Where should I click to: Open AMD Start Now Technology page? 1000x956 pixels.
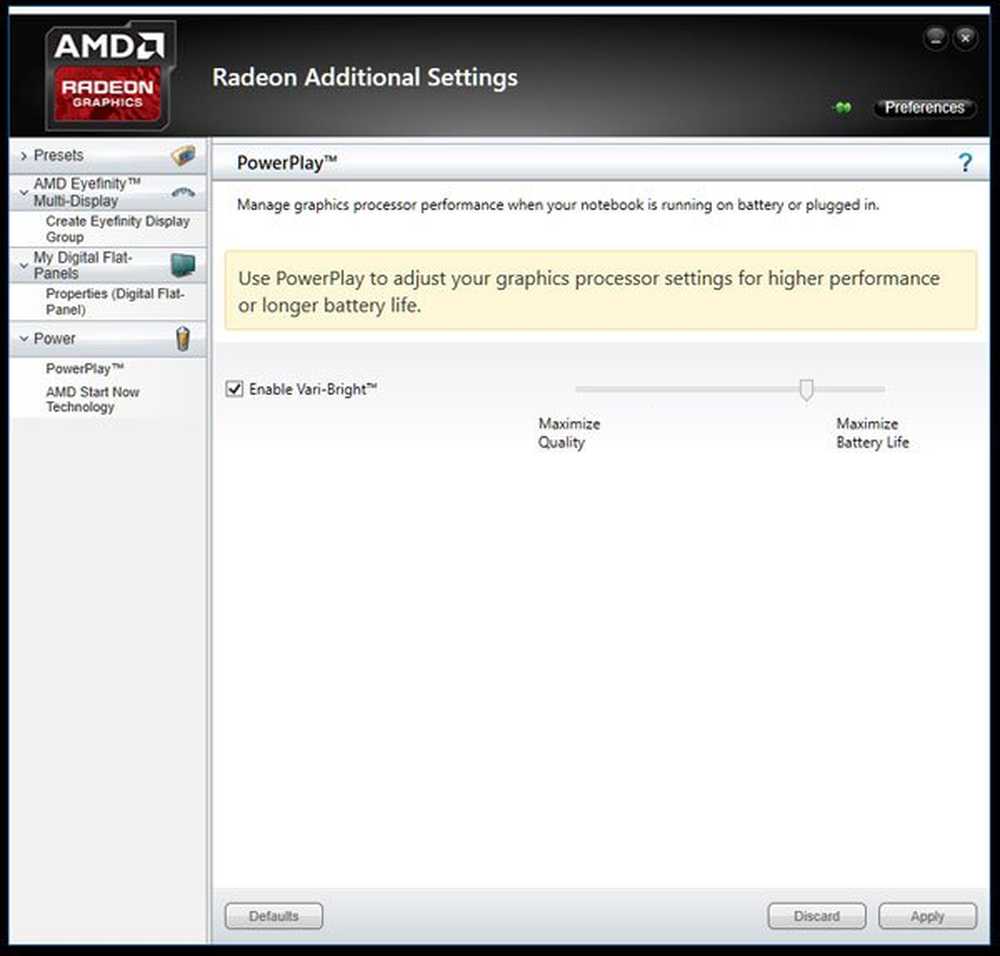(x=92, y=399)
